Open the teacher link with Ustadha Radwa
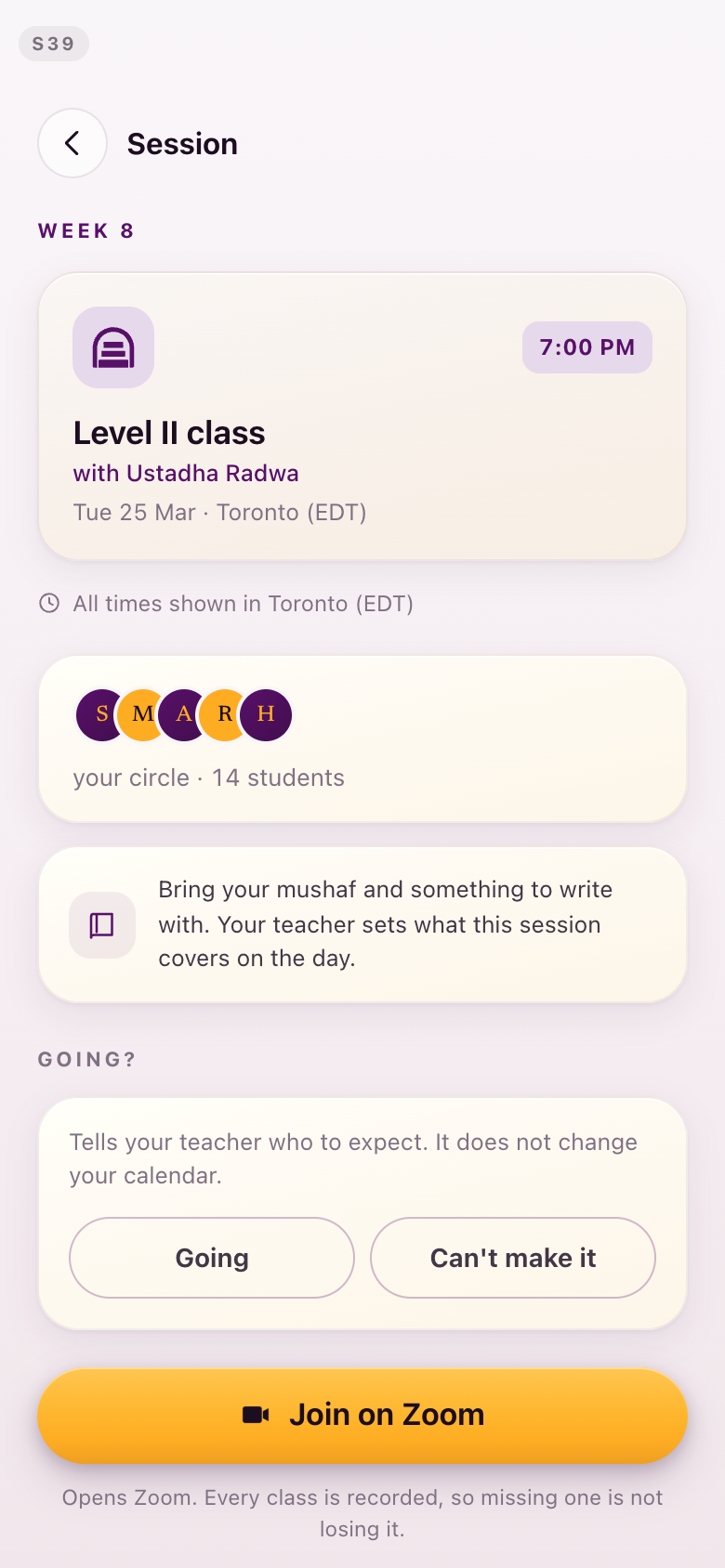This screenshot has width=725, height=1568. [186, 473]
